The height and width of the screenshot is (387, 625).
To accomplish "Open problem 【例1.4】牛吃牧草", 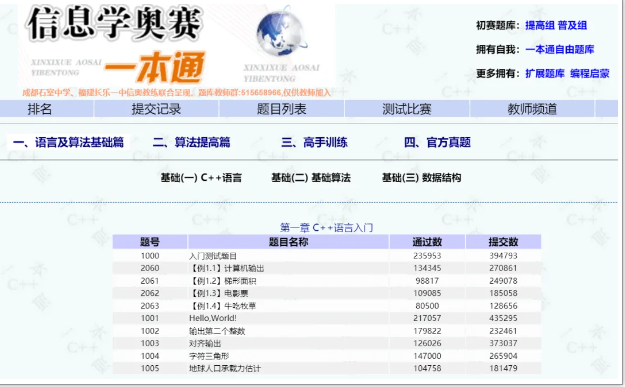I will click(222, 306).
